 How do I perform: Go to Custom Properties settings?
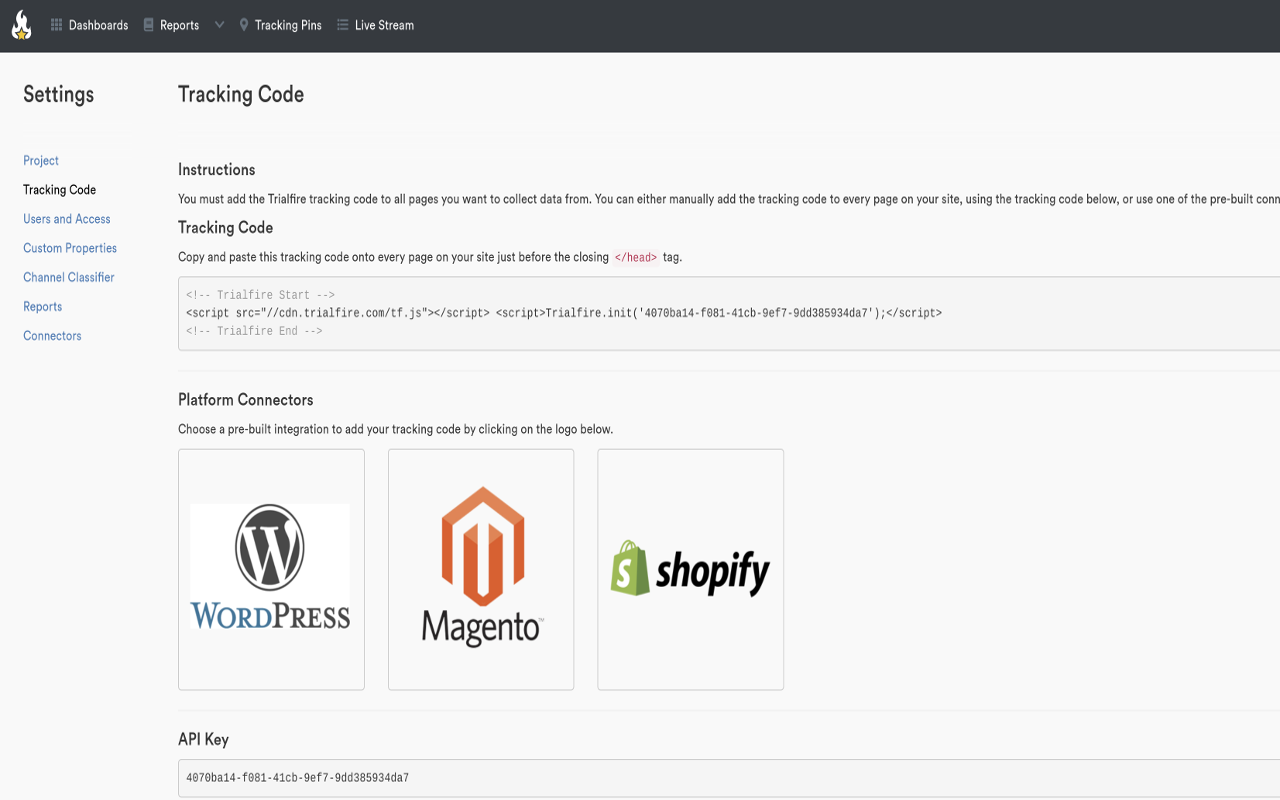click(x=70, y=248)
